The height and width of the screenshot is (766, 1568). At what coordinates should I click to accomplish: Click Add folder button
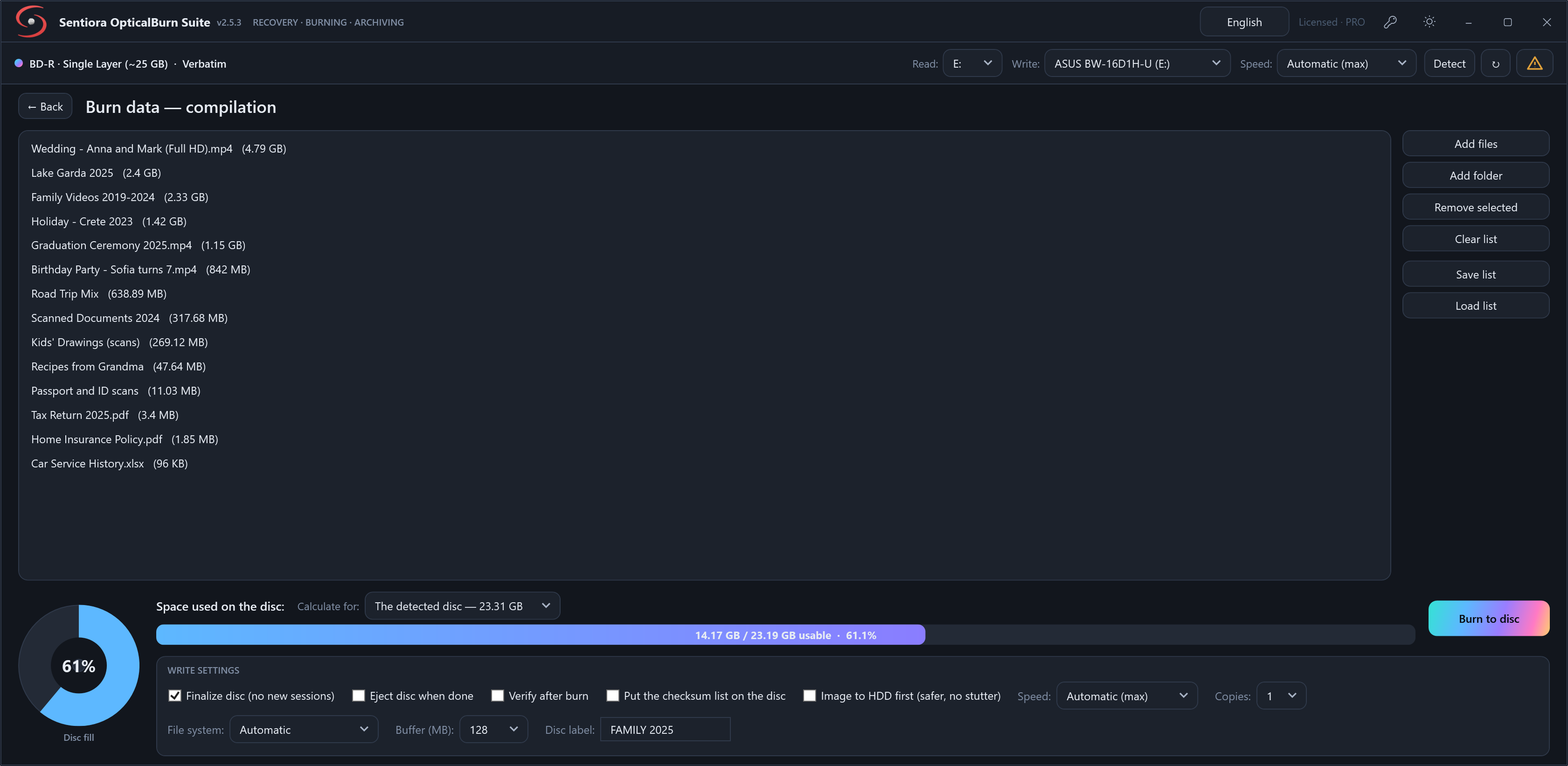point(1476,175)
